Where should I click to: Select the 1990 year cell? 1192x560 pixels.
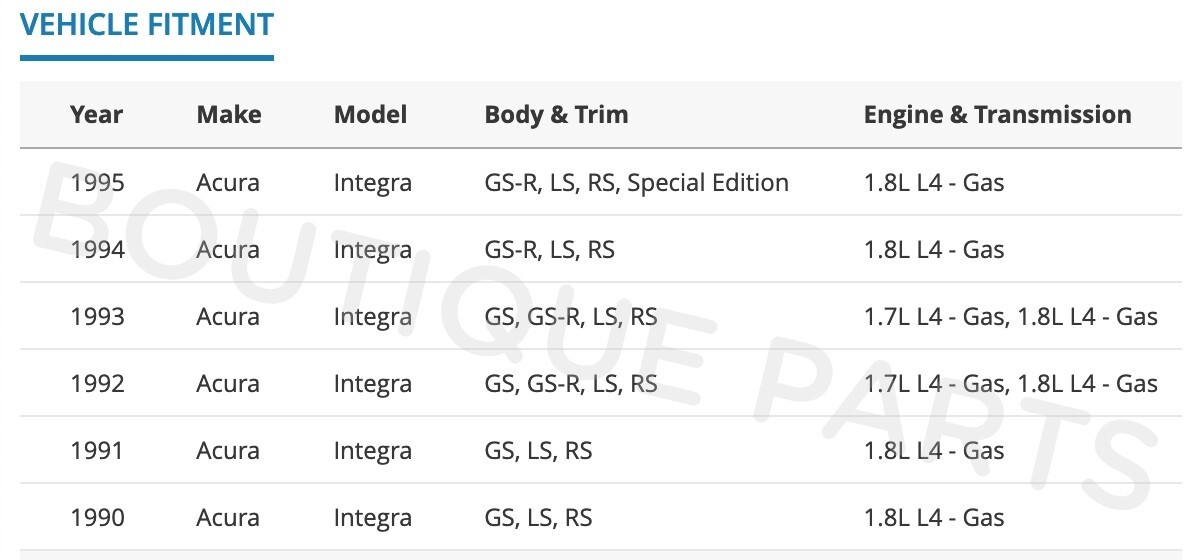coord(98,518)
